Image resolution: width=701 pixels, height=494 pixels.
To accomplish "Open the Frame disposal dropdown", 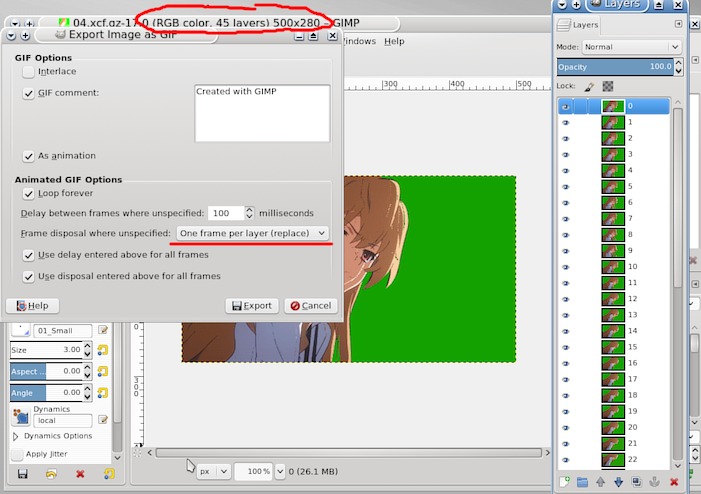I will tap(253, 233).
